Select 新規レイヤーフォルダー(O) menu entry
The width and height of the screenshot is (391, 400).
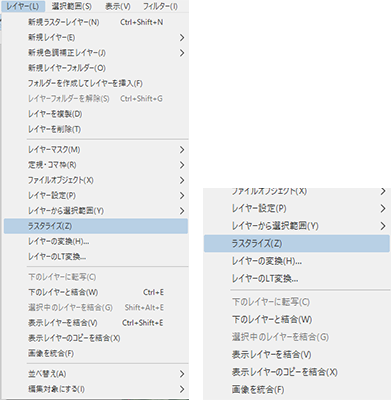click(x=96, y=68)
